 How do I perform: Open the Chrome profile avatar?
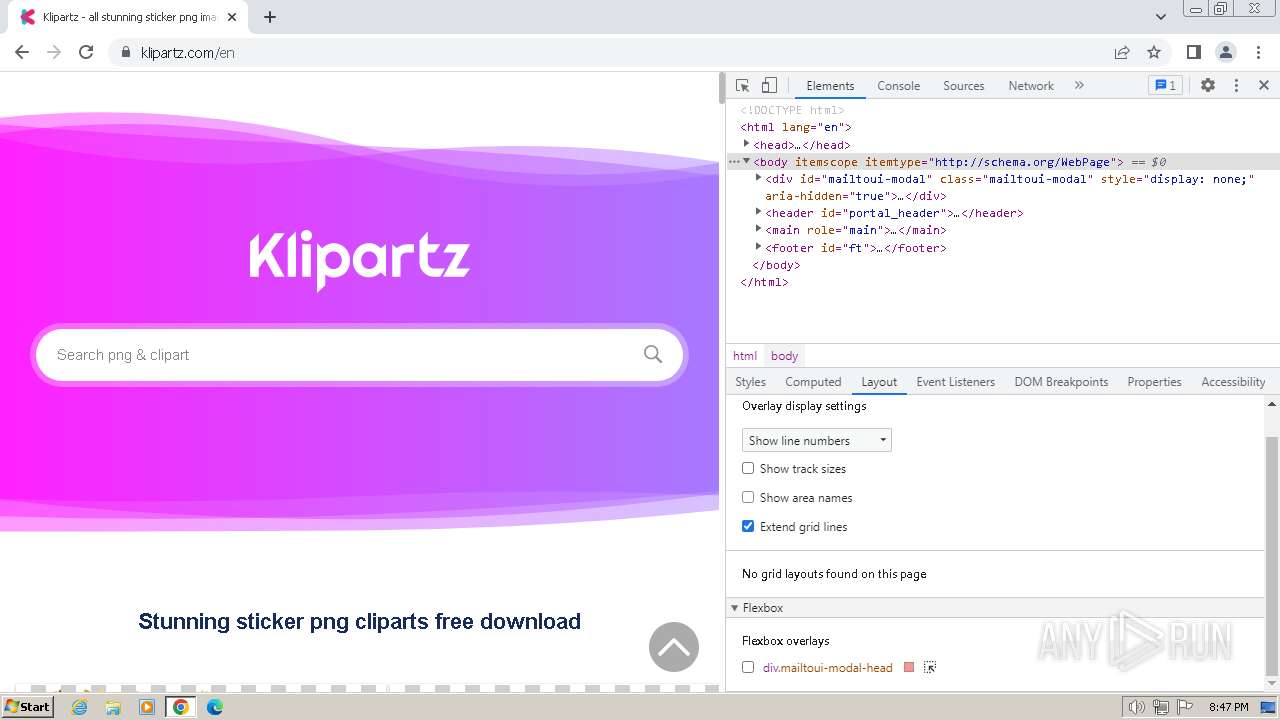(1226, 52)
